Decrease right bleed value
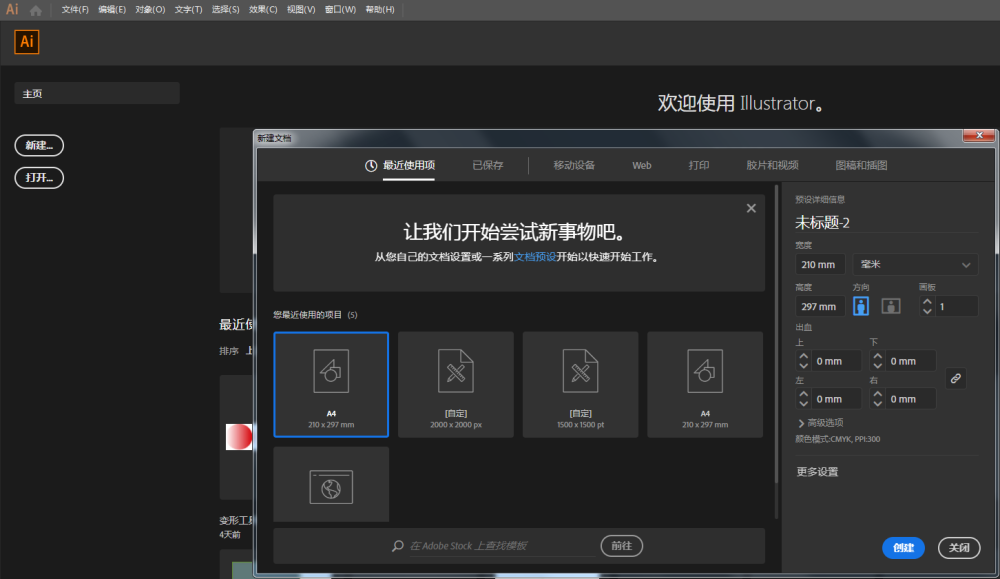Viewport: 1000px width, 579px height. [x=878, y=404]
